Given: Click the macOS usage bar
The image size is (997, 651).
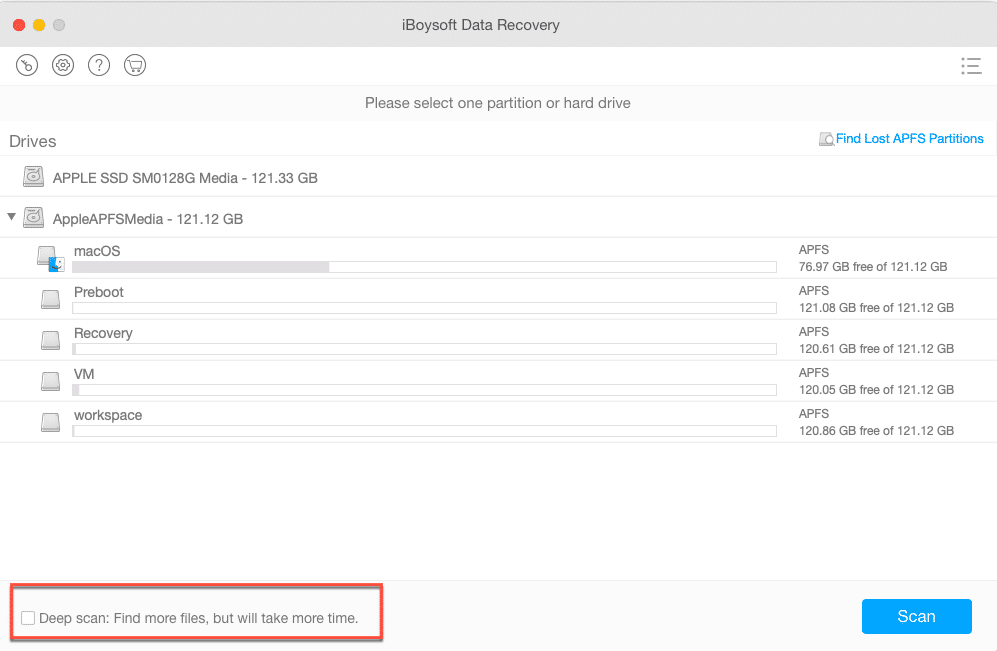Looking at the screenshot, I should point(424,267).
